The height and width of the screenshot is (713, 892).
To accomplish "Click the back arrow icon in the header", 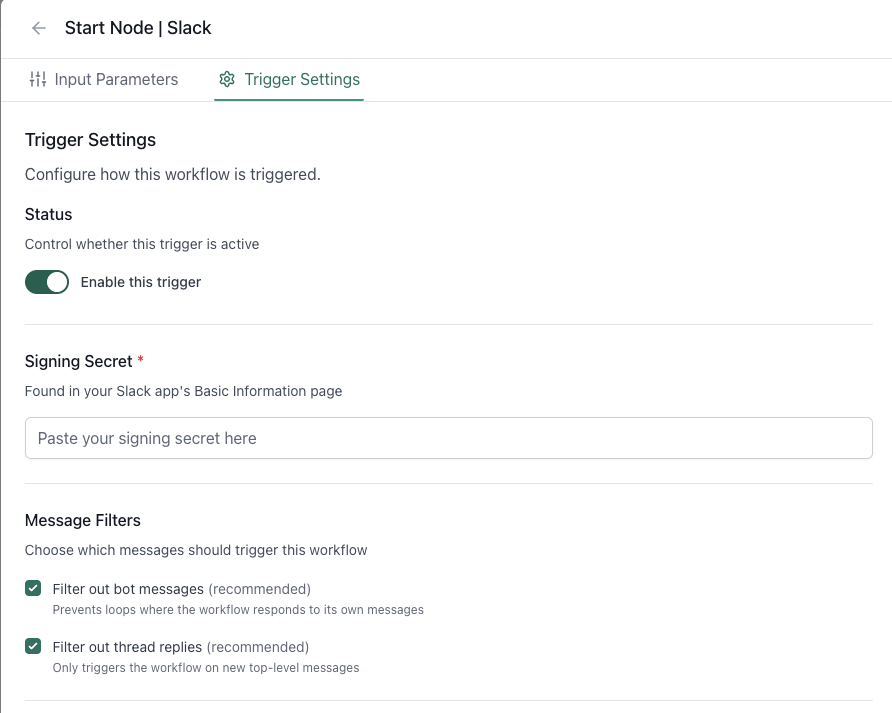I will coord(38,28).
